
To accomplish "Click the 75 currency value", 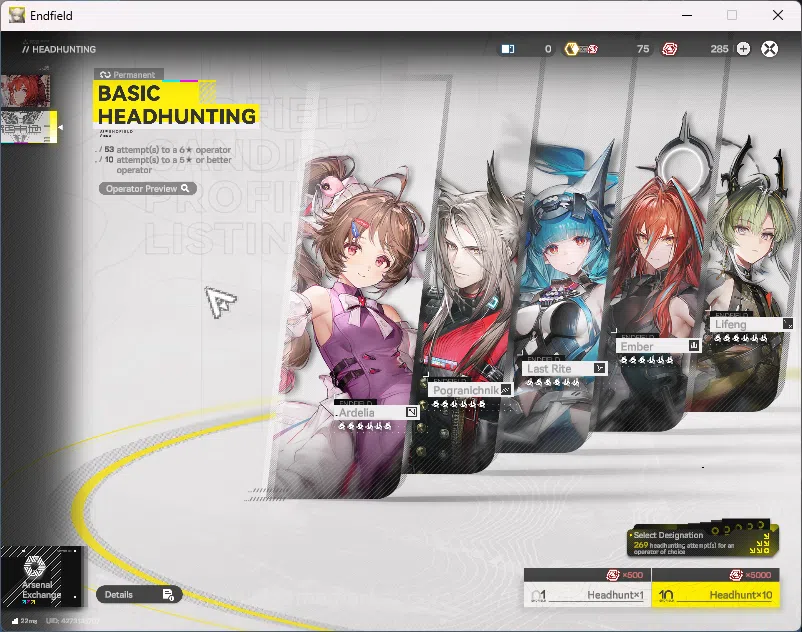I will click(x=643, y=49).
